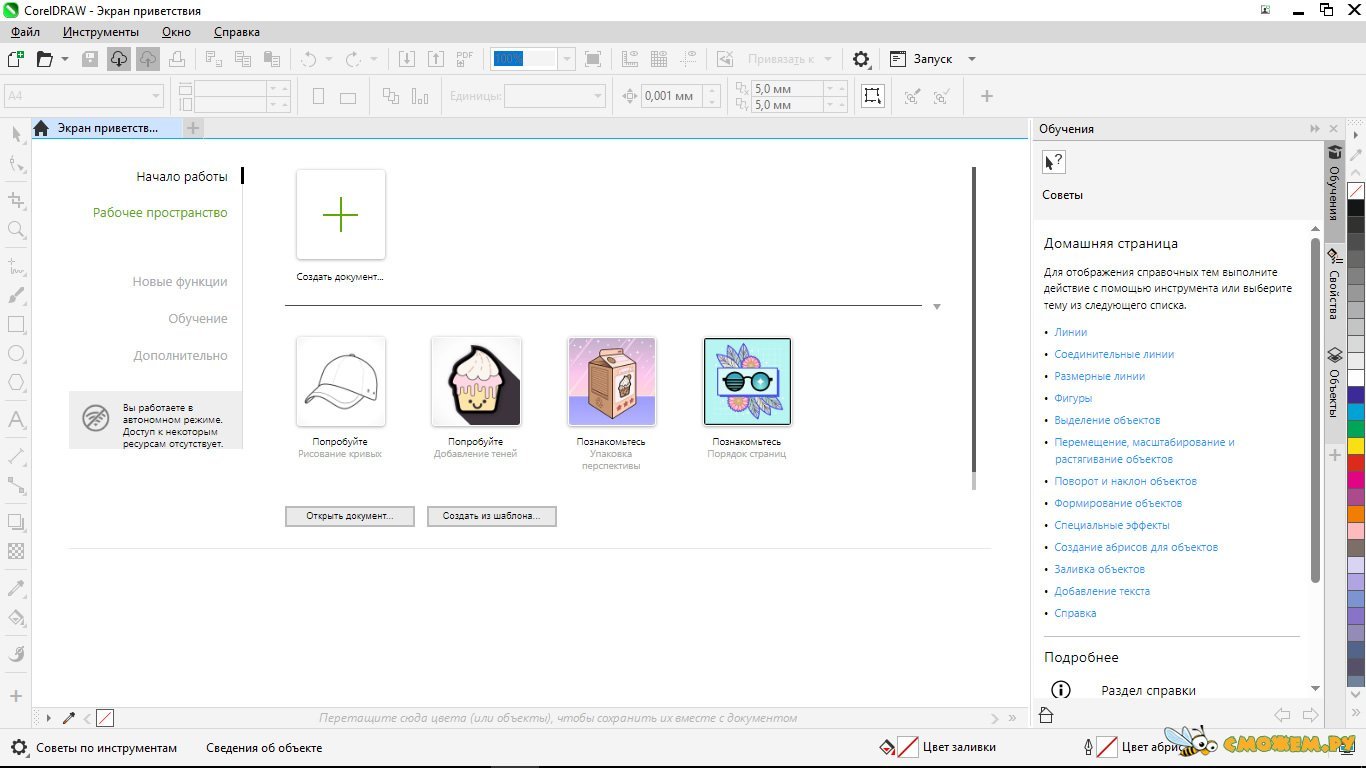Click the Открыть документ button
The height and width of the screenshot is (768, 1366).
[349, 516]
